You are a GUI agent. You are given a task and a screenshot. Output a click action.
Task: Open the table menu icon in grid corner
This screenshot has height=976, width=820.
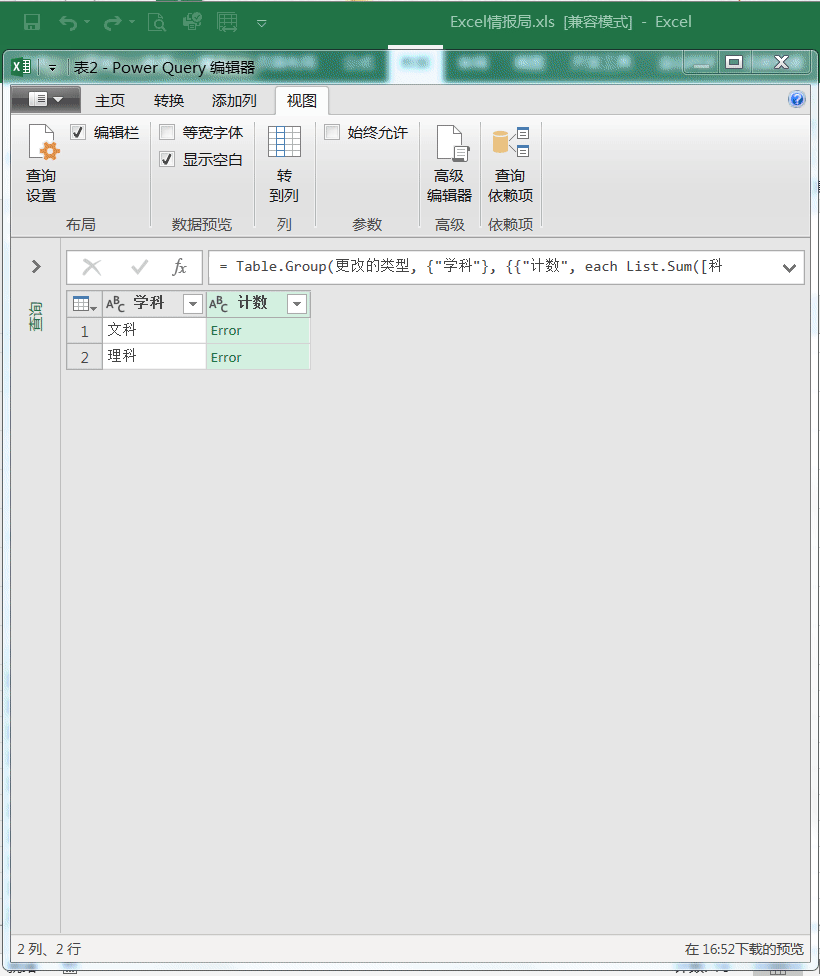coord(85,304)
